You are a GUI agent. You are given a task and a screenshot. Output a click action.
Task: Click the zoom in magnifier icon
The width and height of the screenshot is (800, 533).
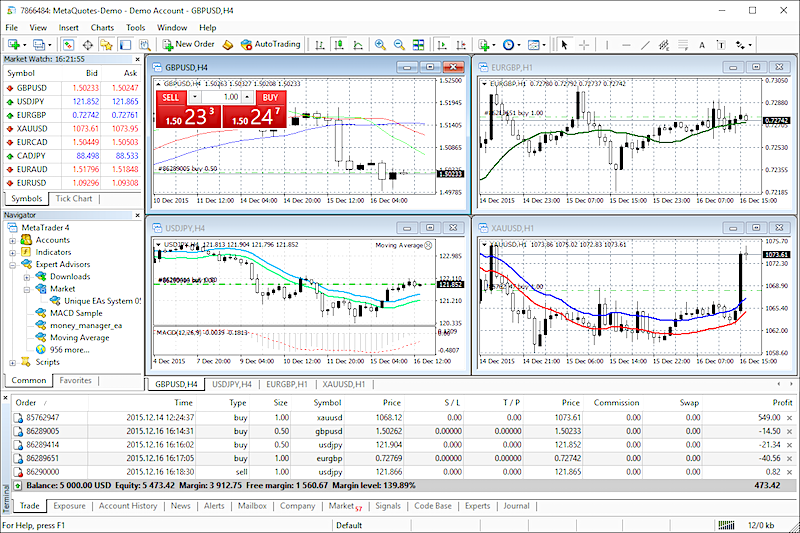381,45
